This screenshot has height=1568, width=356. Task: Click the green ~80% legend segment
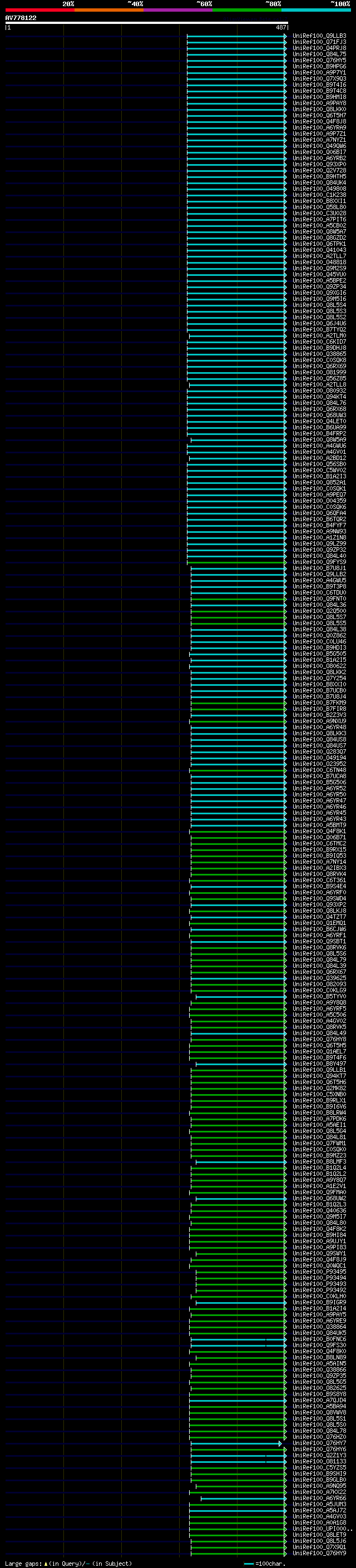[x=247, y=10]
